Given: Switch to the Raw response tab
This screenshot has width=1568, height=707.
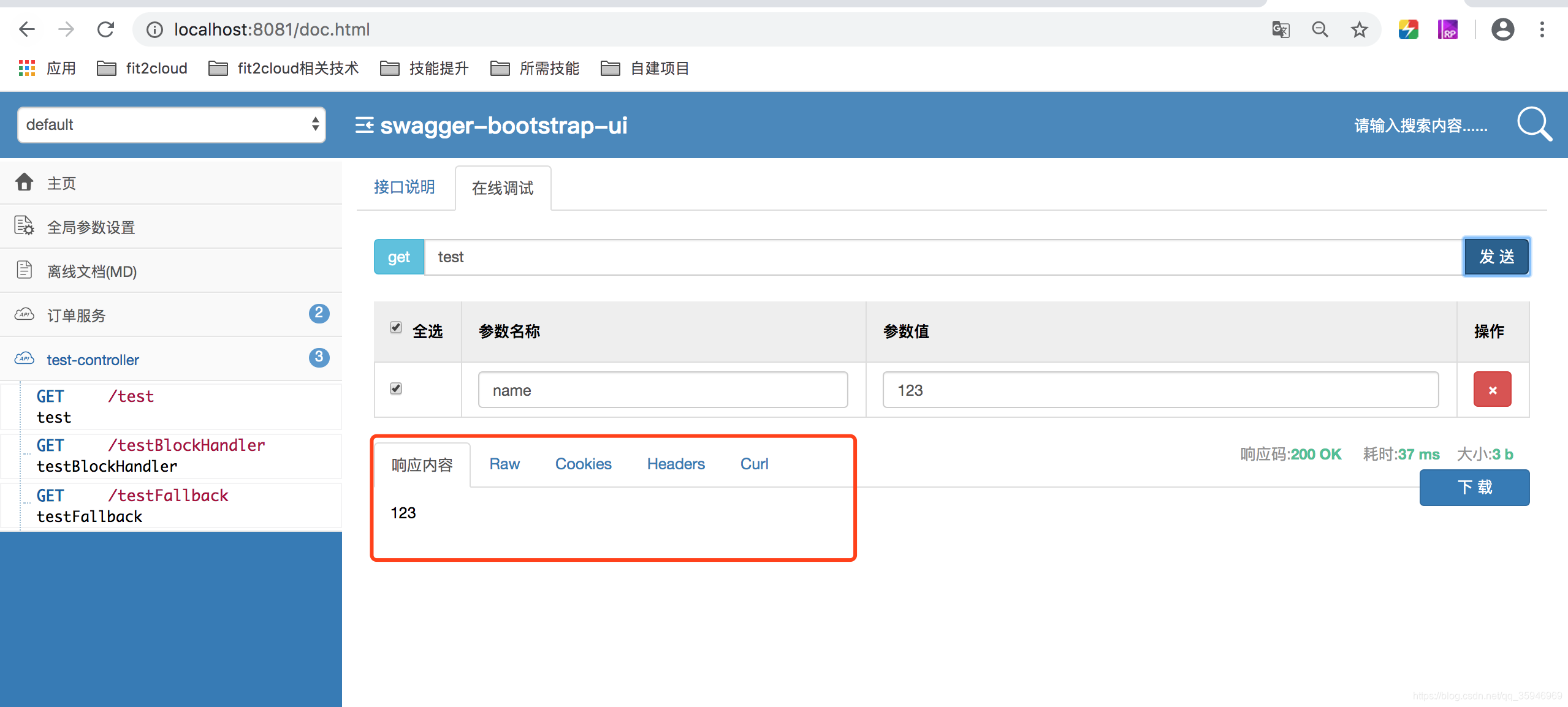Looking at the screenshot, I should click(504, 464).
